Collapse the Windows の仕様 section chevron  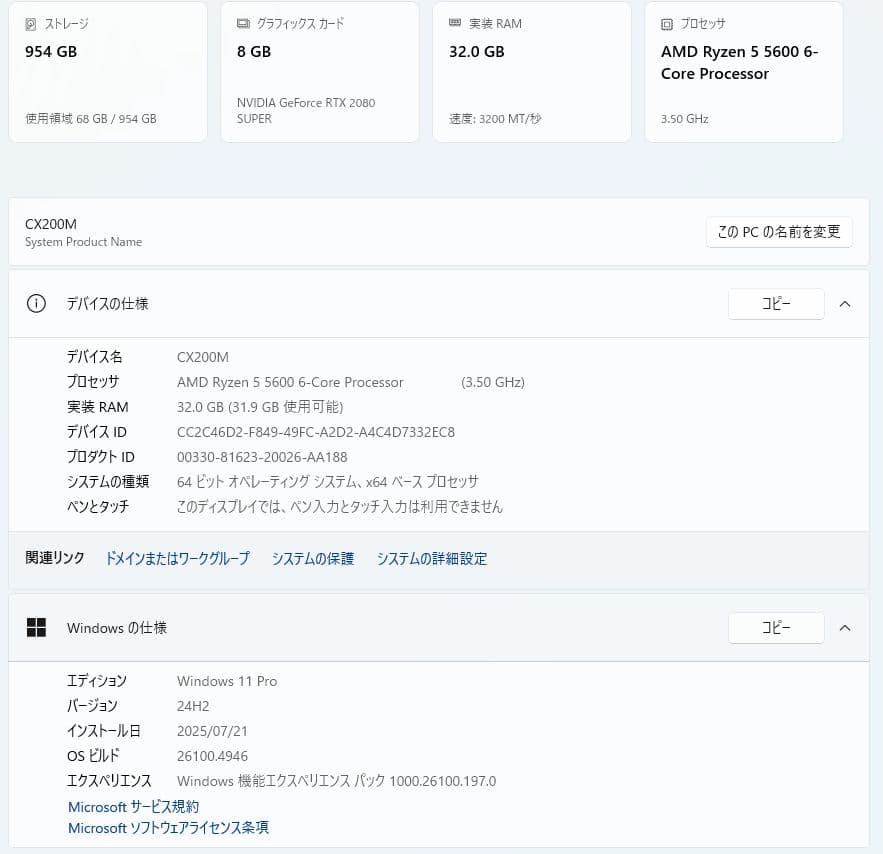[x=845, y=628]
